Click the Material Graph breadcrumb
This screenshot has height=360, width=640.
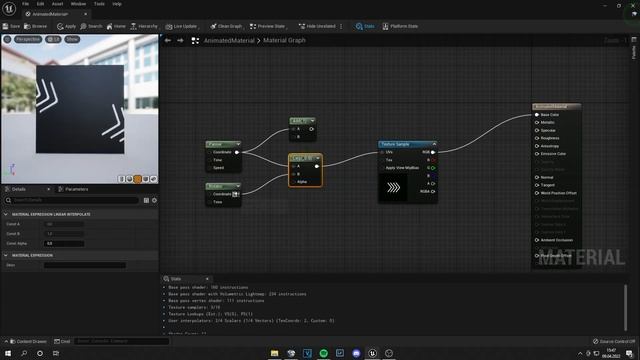(284, 40)
